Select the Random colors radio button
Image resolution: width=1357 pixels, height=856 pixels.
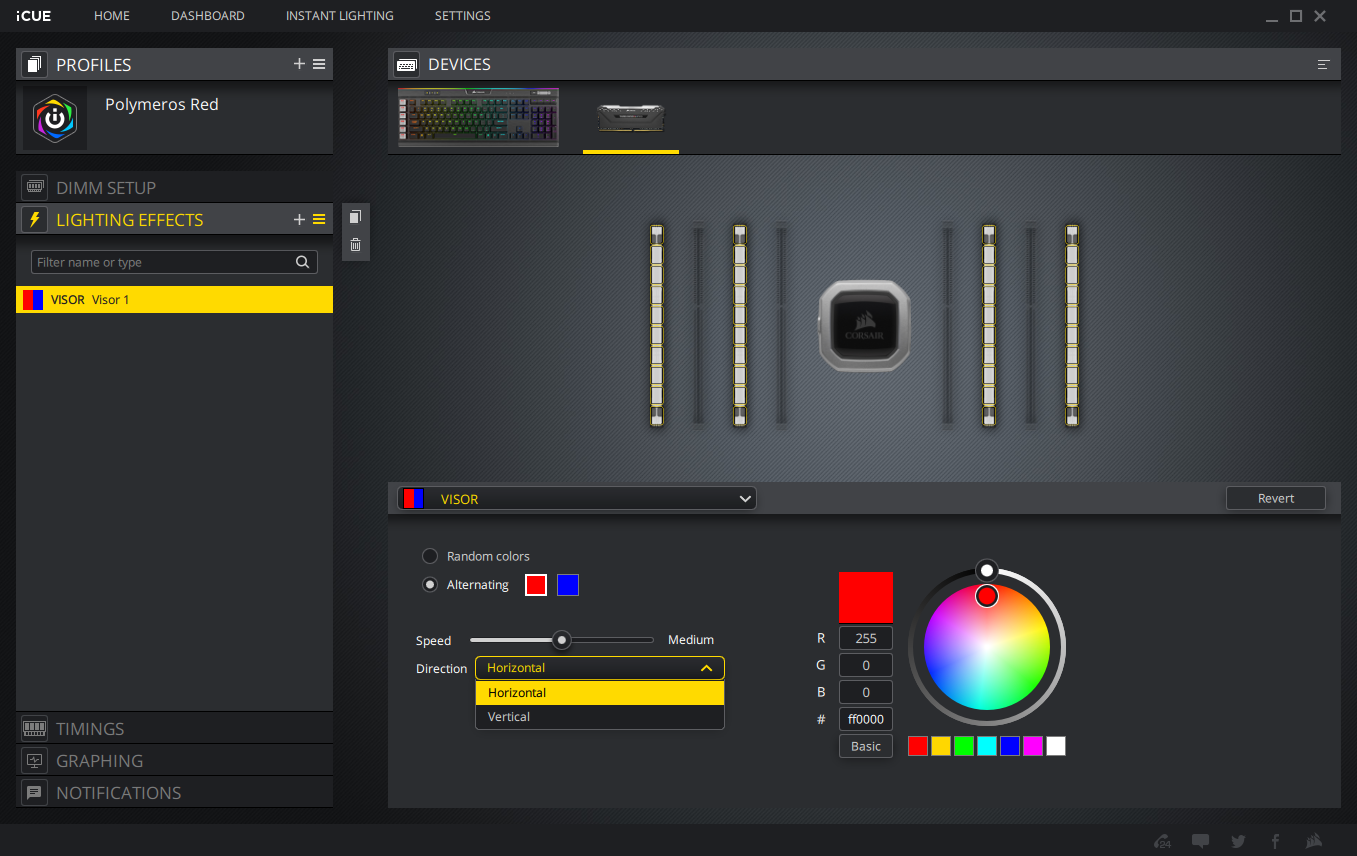click(430, 556)
